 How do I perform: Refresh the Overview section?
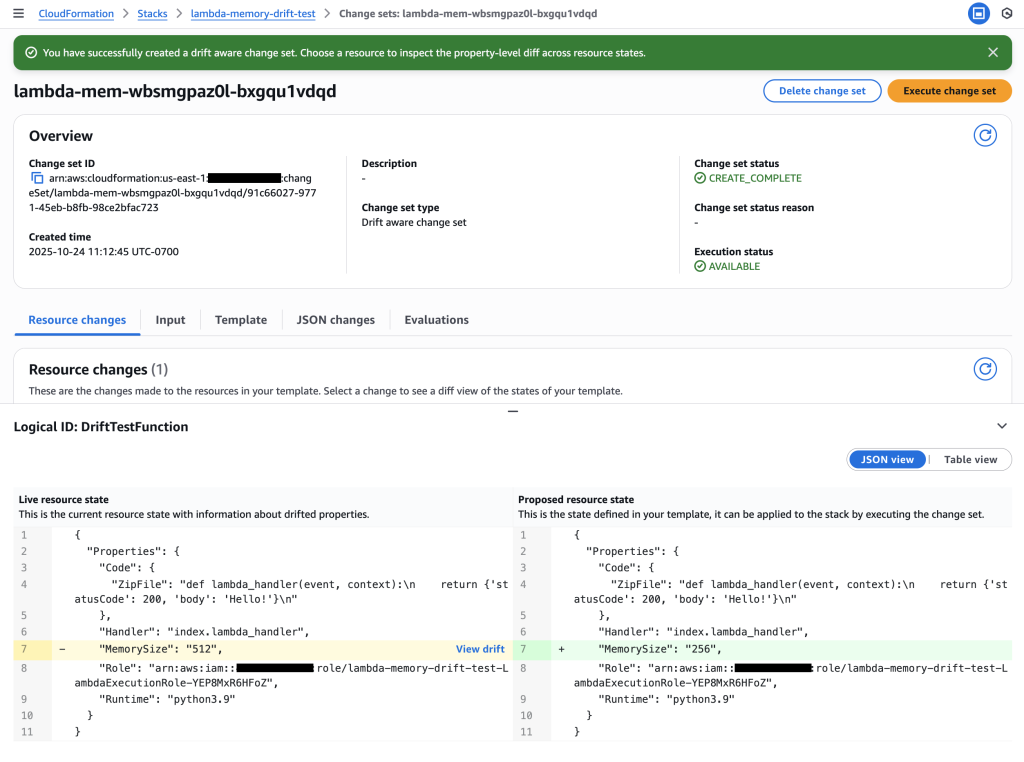(985, 136)
